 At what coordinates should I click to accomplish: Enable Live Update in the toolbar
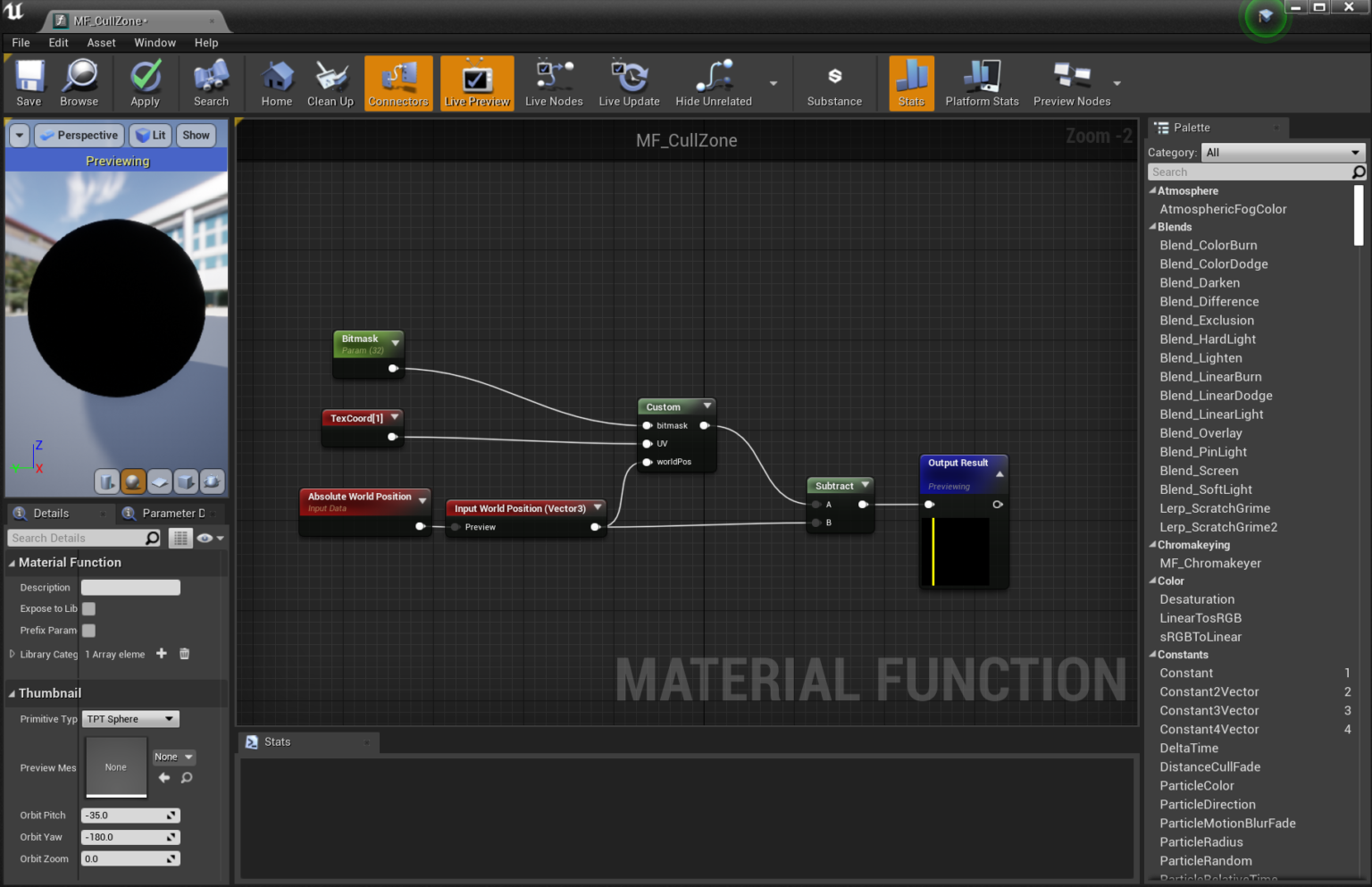coord(629,83)
